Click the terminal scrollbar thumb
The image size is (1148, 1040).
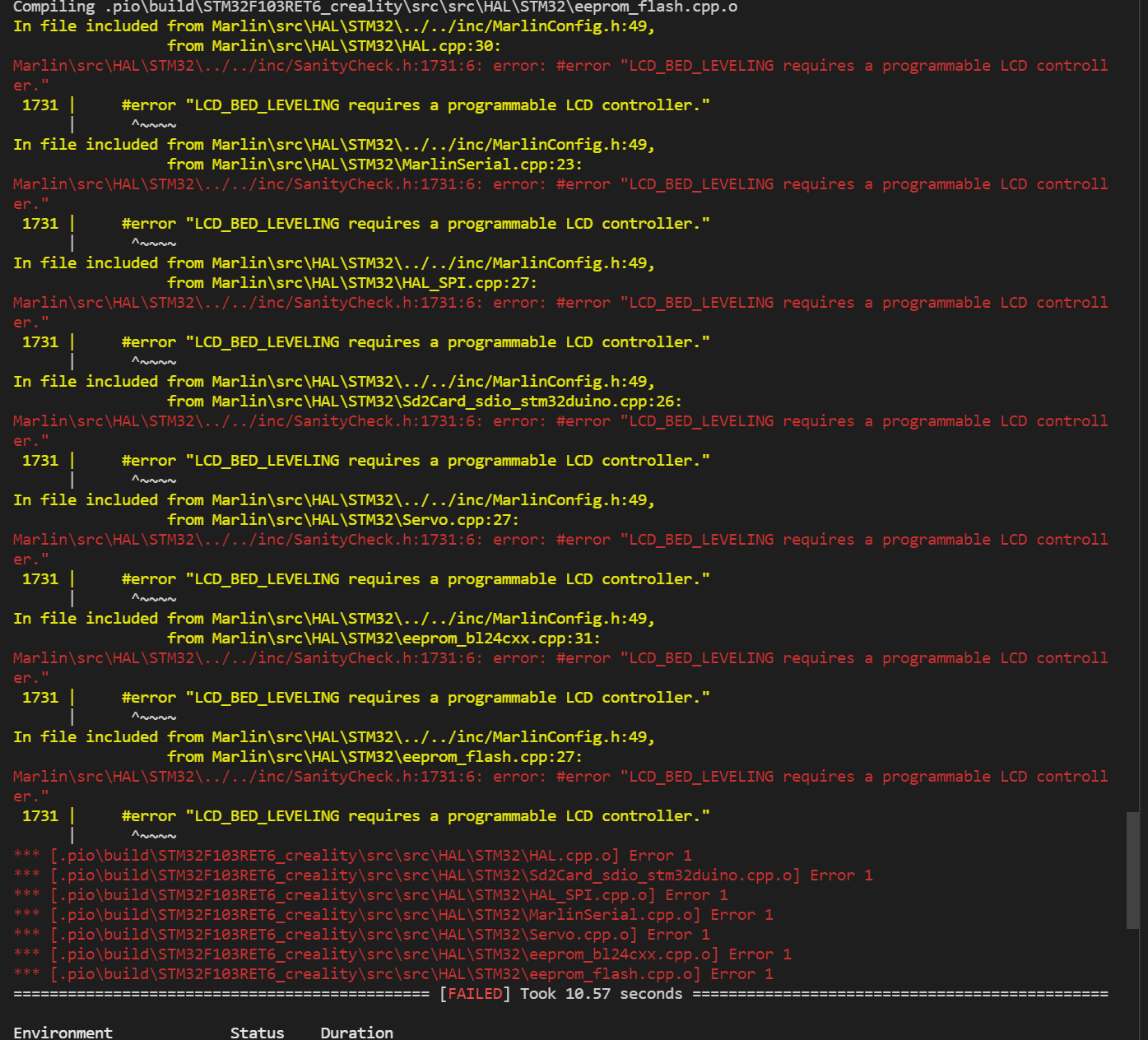(x=1132, y=871)
